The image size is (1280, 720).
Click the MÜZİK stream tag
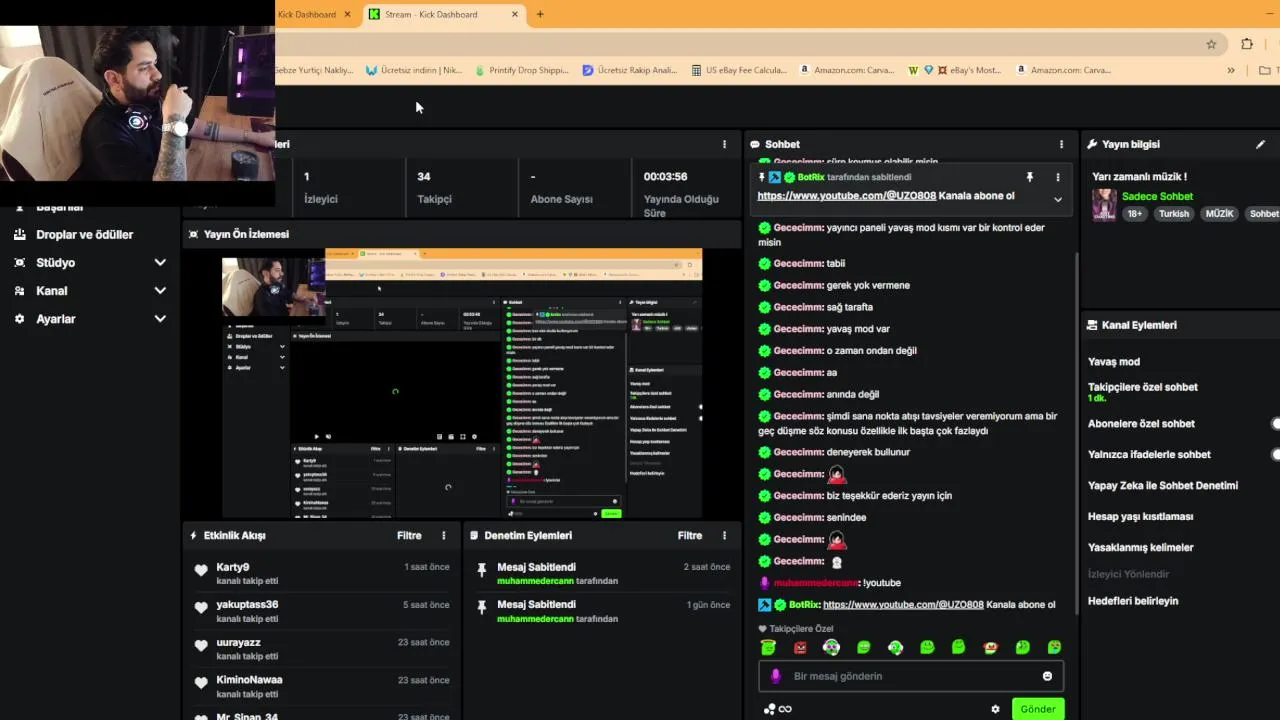click(1219, 214)
